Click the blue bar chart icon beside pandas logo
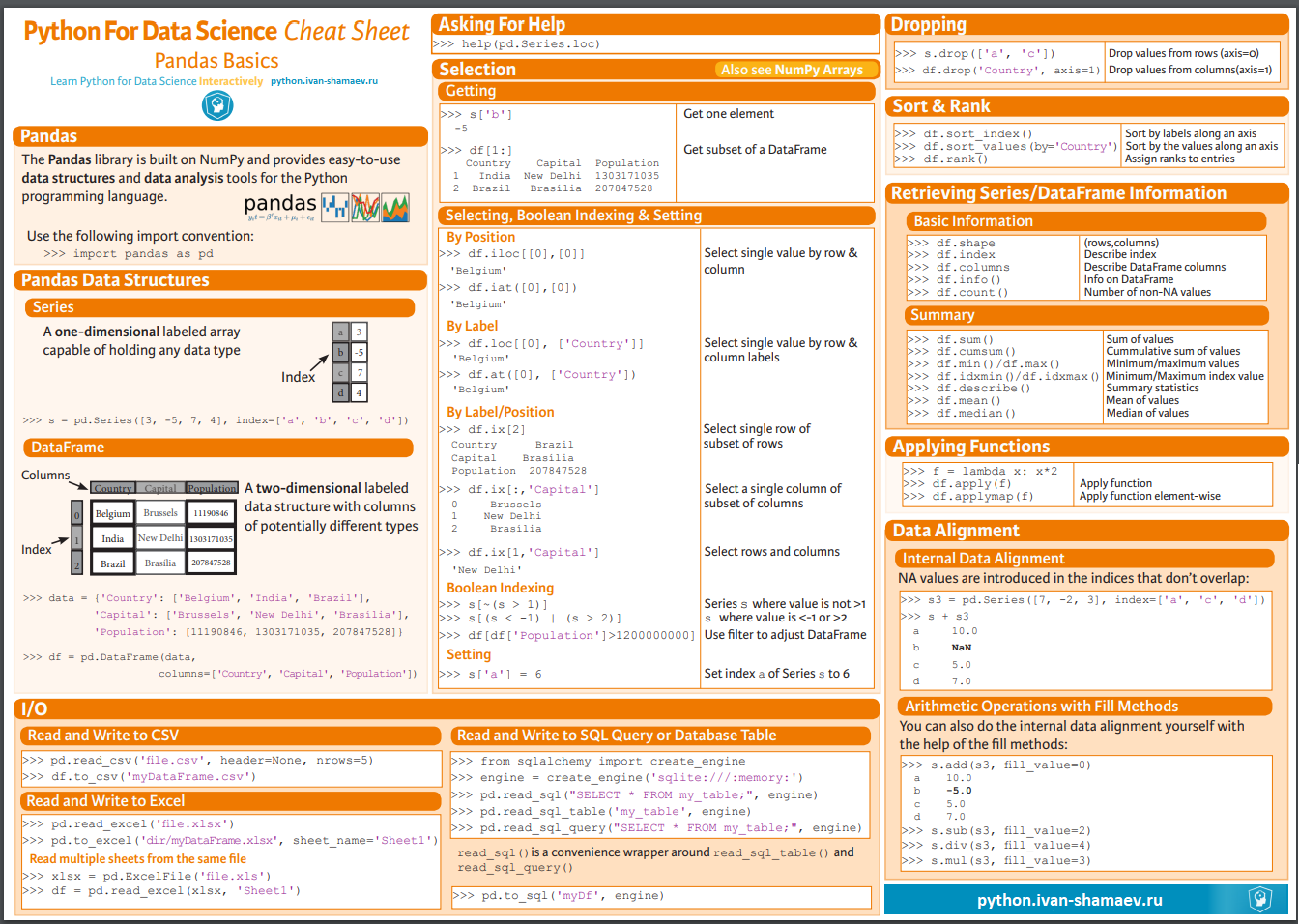The height and width of the screenshot is (924, 1299). 334,208
